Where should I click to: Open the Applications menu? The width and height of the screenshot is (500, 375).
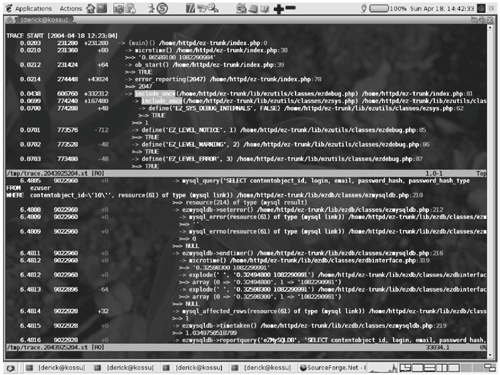pyautogui.click(x=29, y=8)
